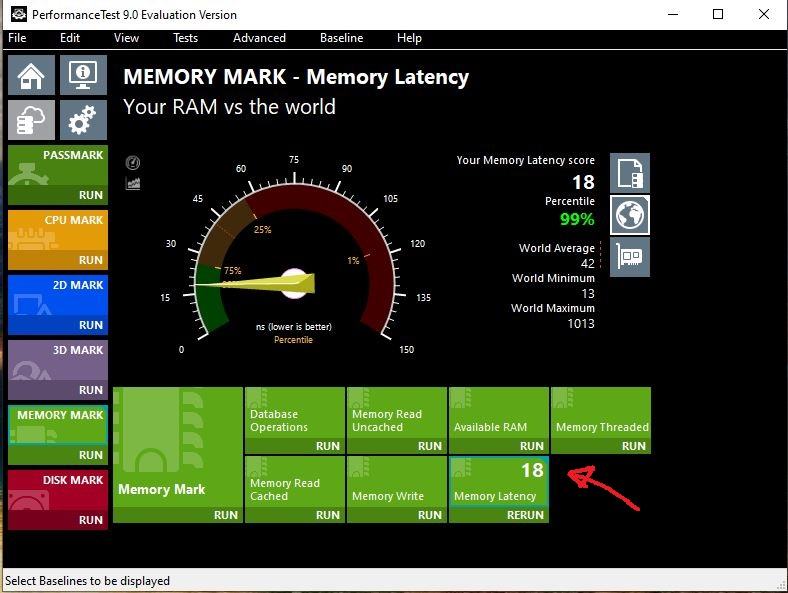Image resolution: width=788 pixels, height=593 pixels.
Task: Select the CPU MARK tile
Action: pyautogui.click(x=58, y=230)
